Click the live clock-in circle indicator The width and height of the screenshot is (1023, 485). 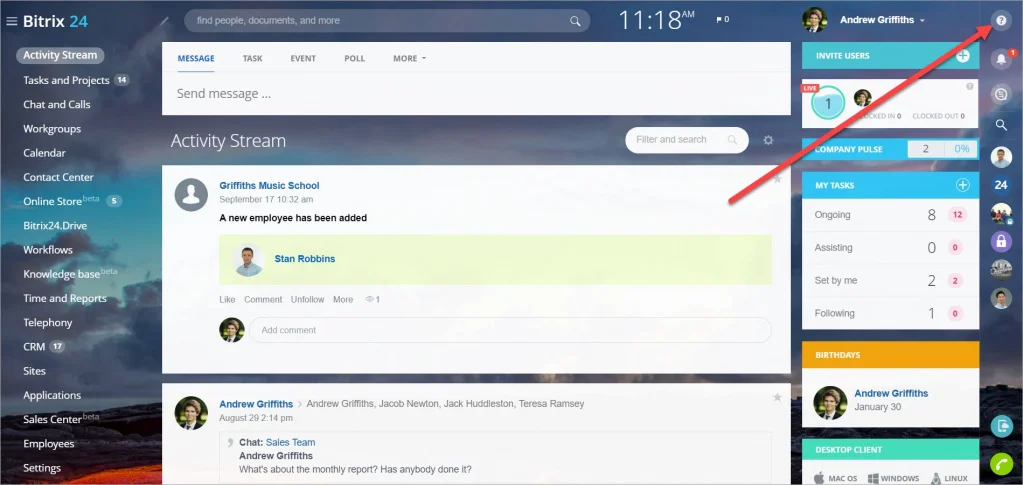point(828,102)
